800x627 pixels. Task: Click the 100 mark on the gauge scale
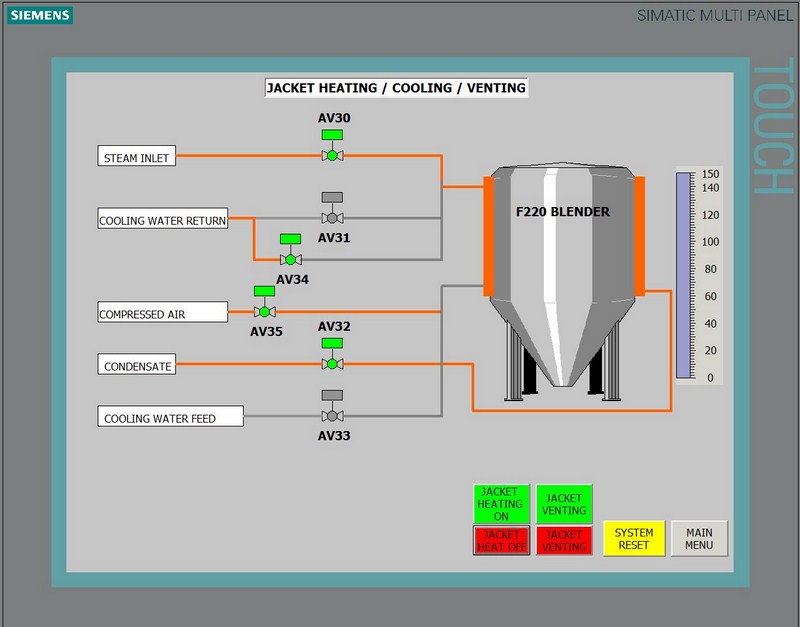coord(710,242)
